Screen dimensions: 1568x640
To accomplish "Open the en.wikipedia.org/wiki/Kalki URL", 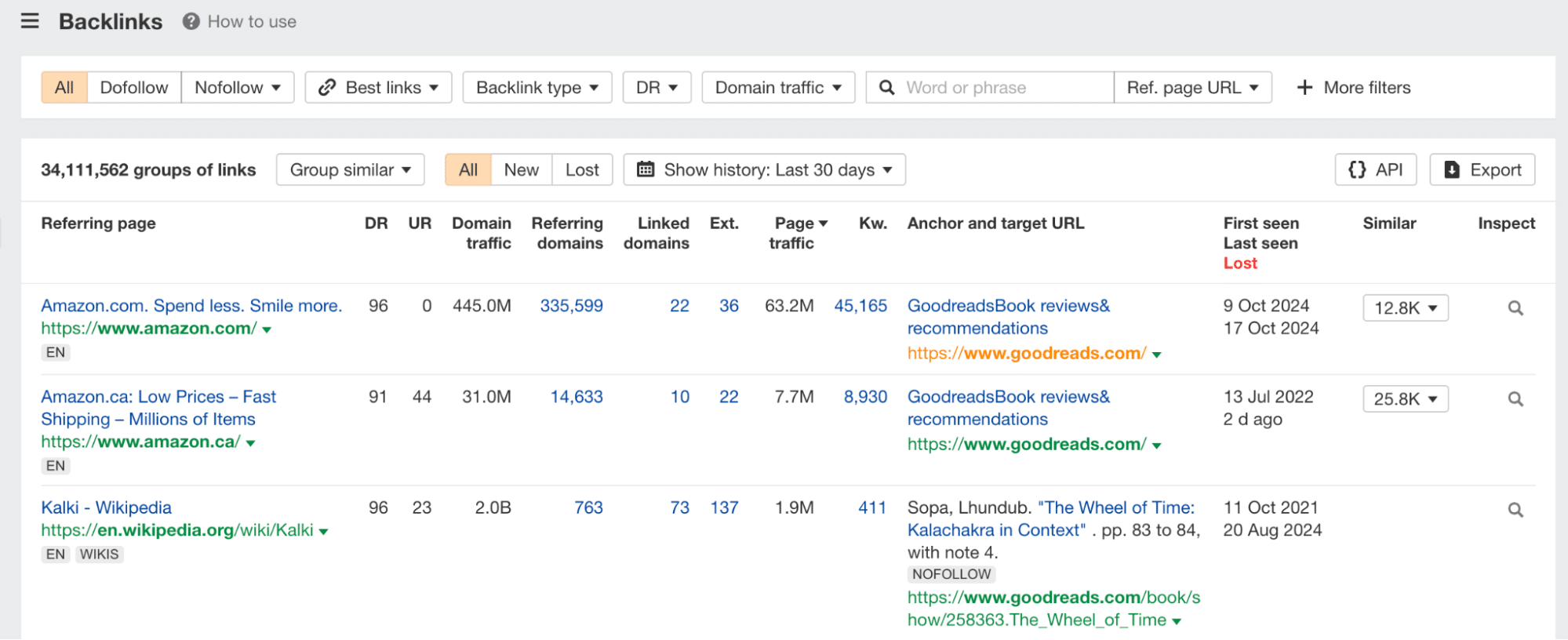I will [x=177, y=531].
